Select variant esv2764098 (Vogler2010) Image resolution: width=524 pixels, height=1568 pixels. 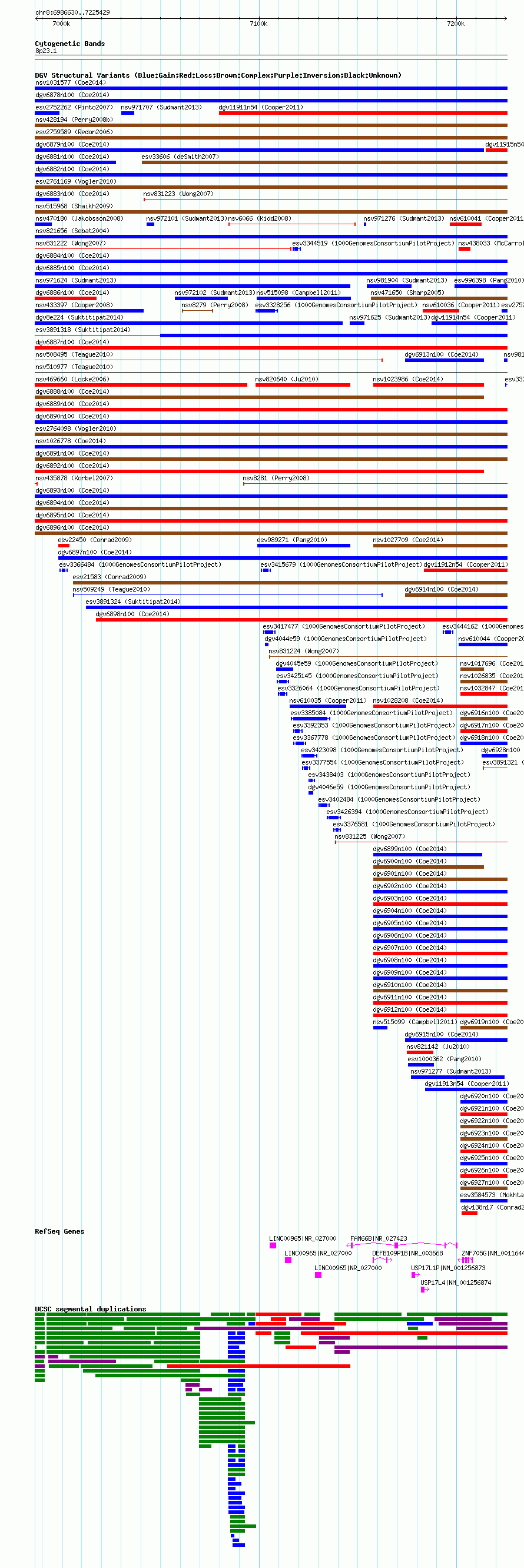point(76,428)
